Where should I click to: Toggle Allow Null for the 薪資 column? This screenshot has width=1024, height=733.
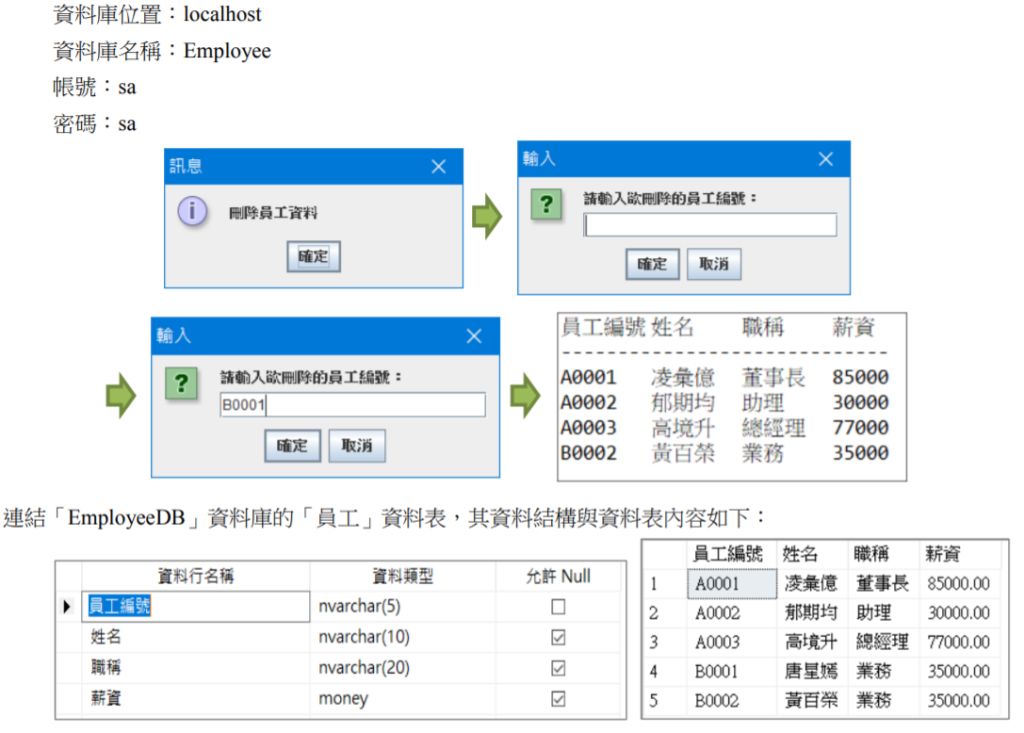pos(558,699)
